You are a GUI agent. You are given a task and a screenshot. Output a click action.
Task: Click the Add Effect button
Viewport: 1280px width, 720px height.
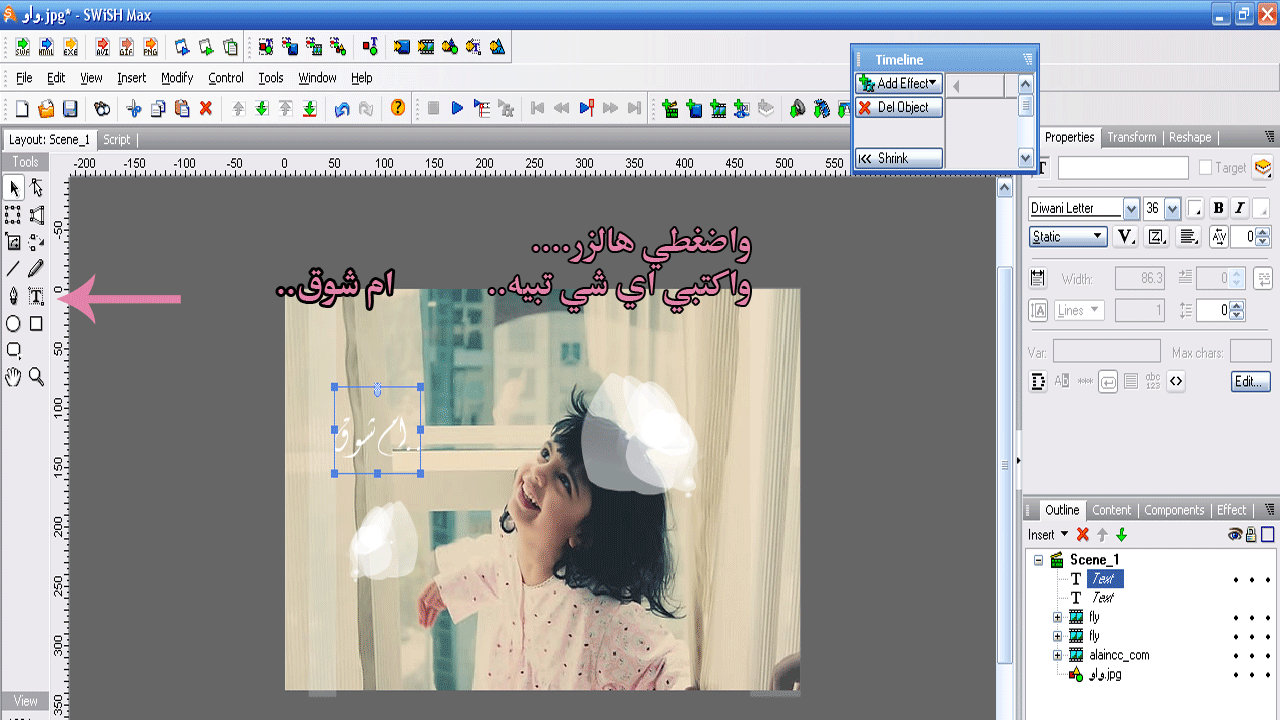[899, 84]
